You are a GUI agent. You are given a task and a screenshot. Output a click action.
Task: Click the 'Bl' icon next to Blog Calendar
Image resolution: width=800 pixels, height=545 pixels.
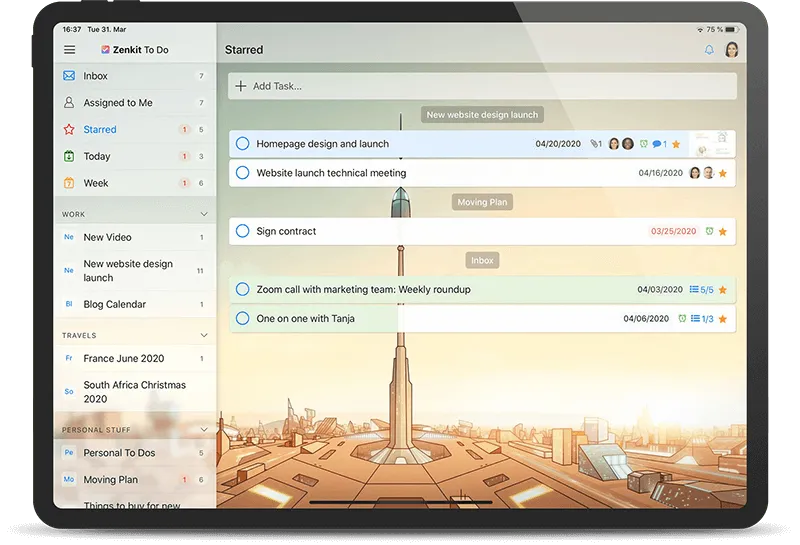69,304
